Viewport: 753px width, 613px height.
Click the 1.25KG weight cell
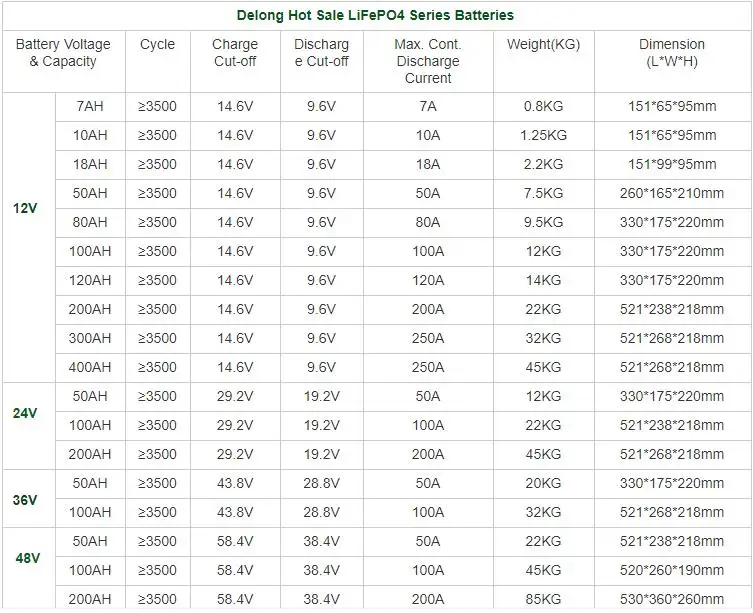point(543,136)
